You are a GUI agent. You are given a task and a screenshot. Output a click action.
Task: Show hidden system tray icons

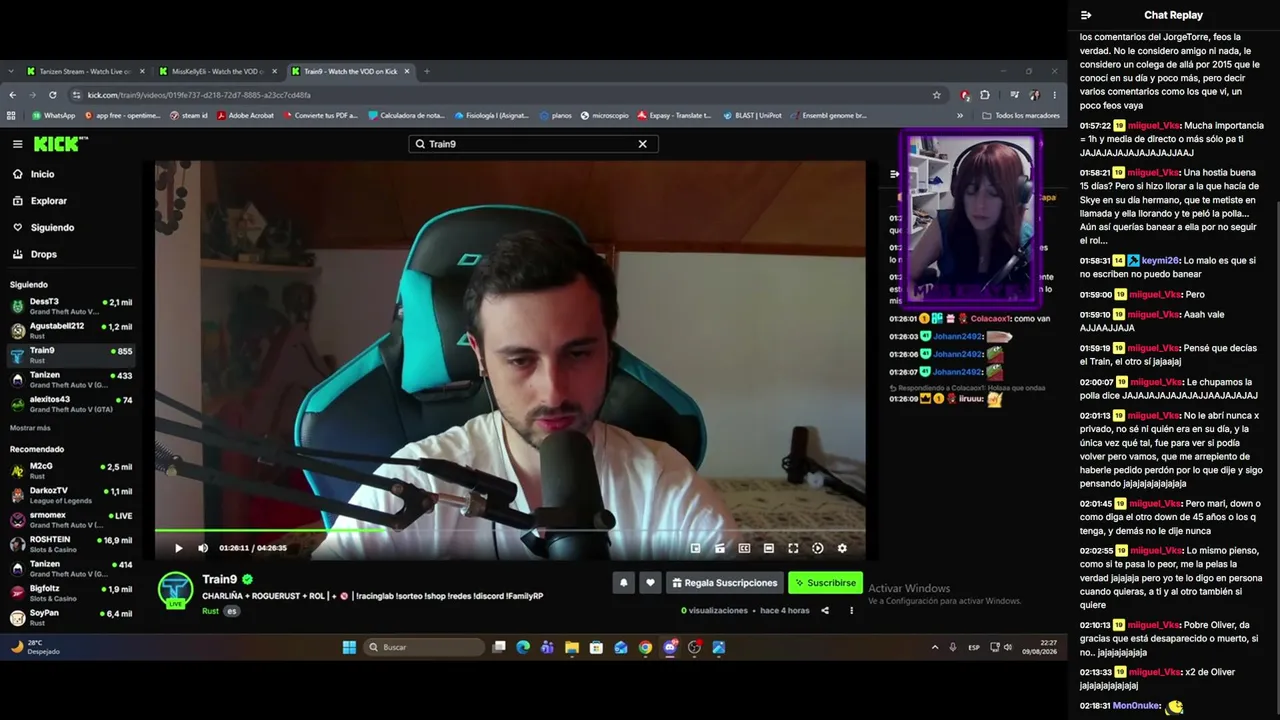(x=935, y=647)
